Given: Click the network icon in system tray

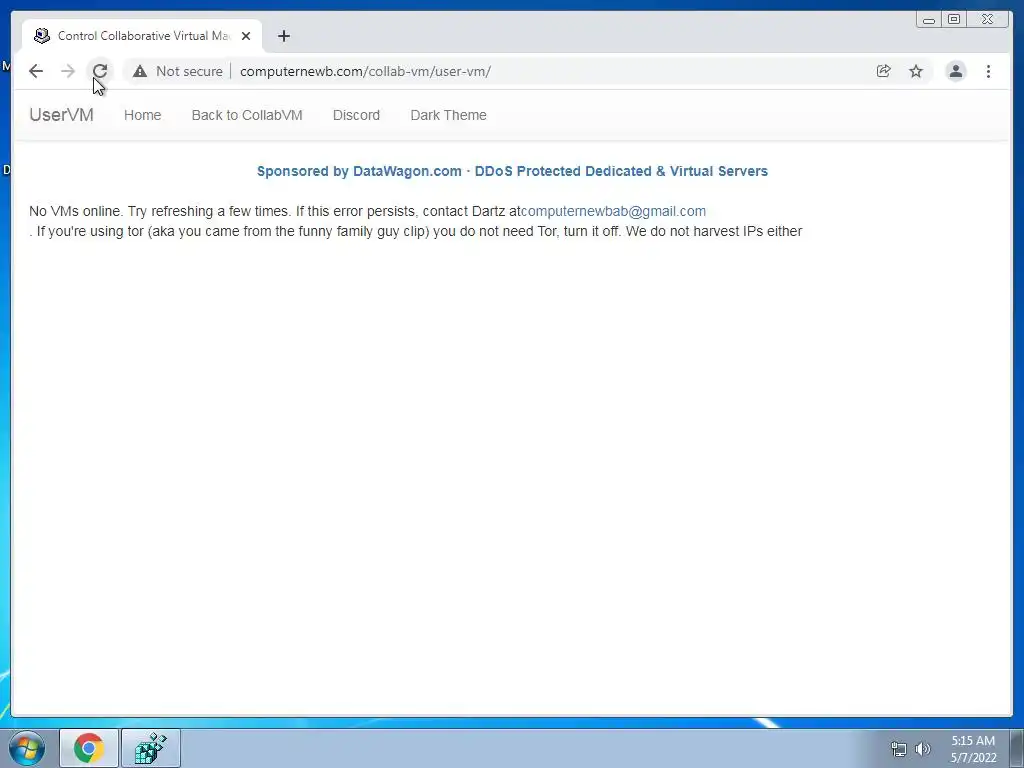Looking at the screenshot, I should coord(899,749).
